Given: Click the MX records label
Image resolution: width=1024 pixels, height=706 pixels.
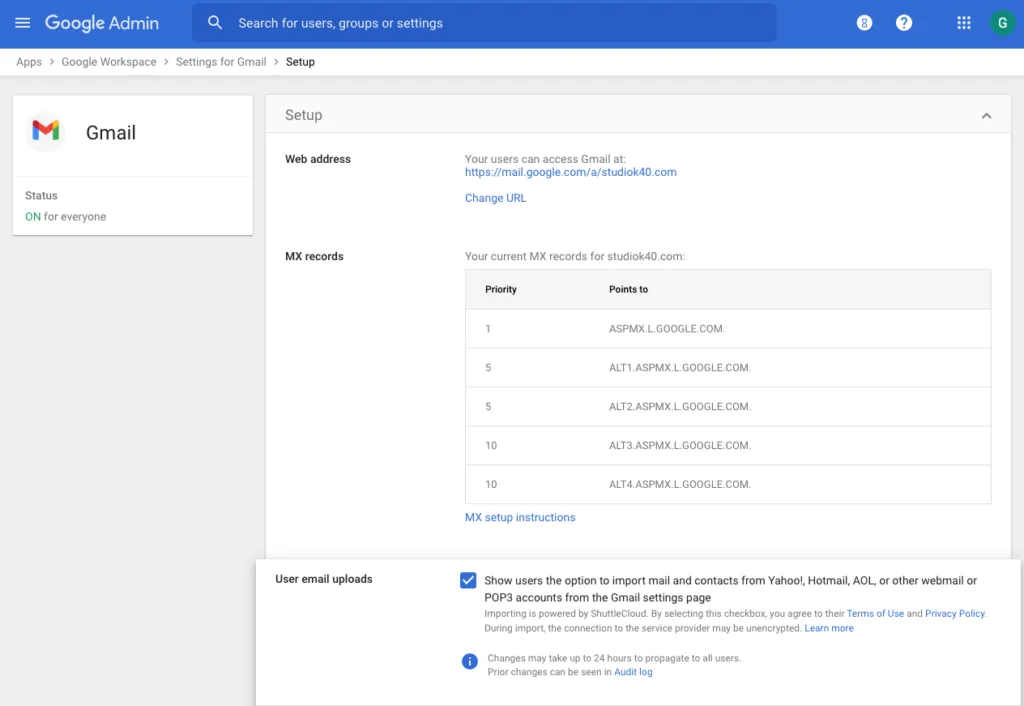Looking at the screenshot, I should pos(314,256).
